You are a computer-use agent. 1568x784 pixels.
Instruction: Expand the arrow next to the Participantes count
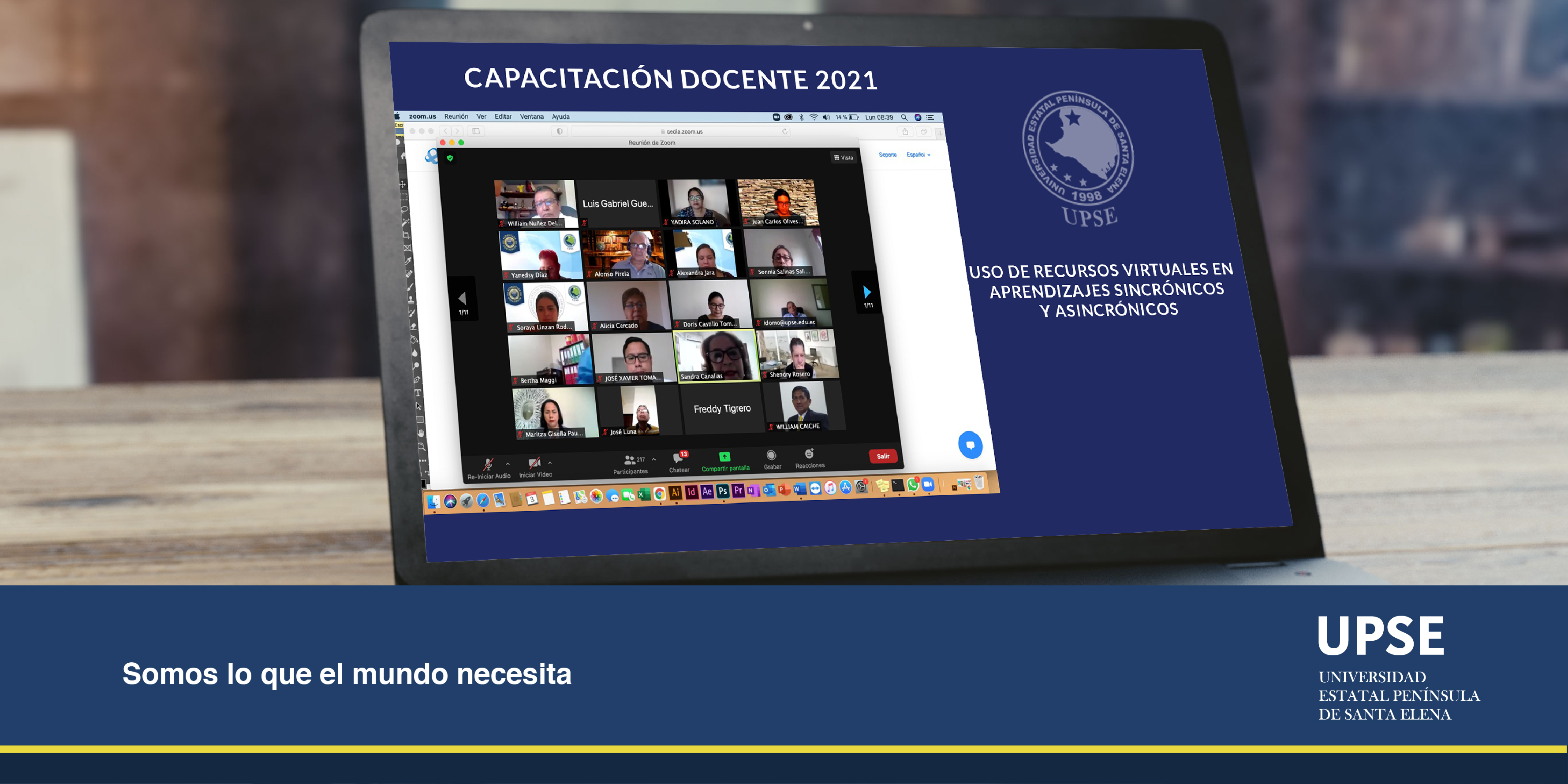click(x=654, y=459)
